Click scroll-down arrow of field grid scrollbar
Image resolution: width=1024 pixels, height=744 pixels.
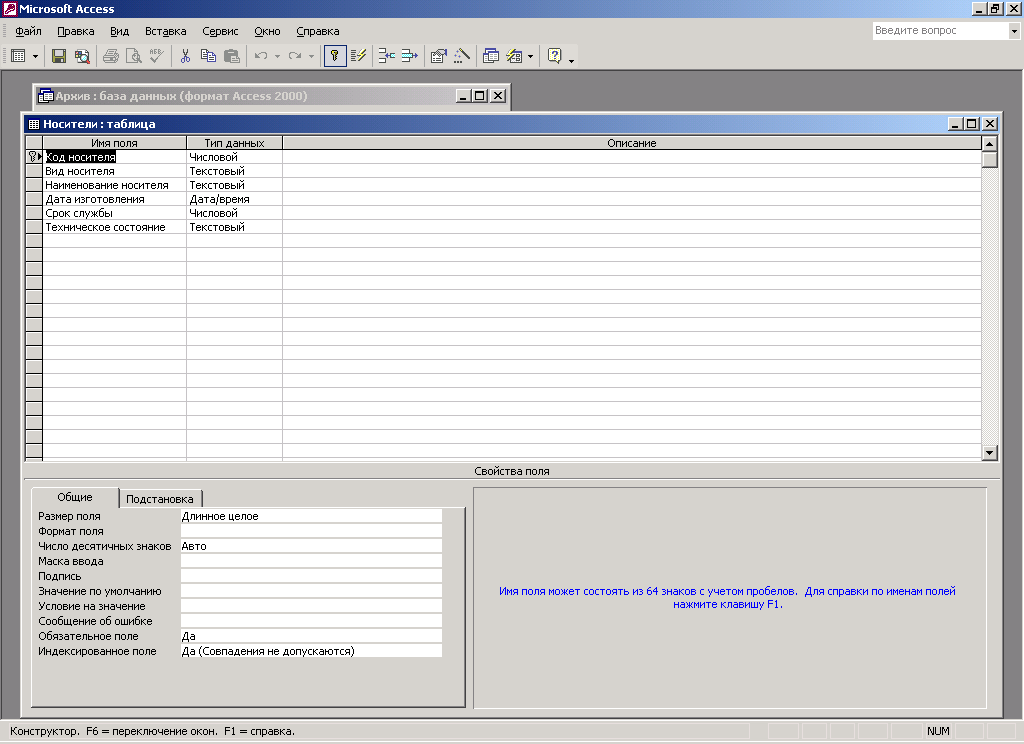(990, 453)
